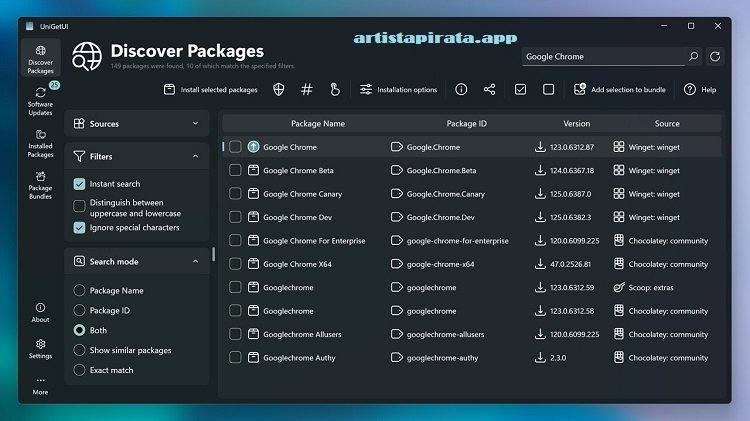Open the More menu
750x421 pixels.
(x=41, y=386)
